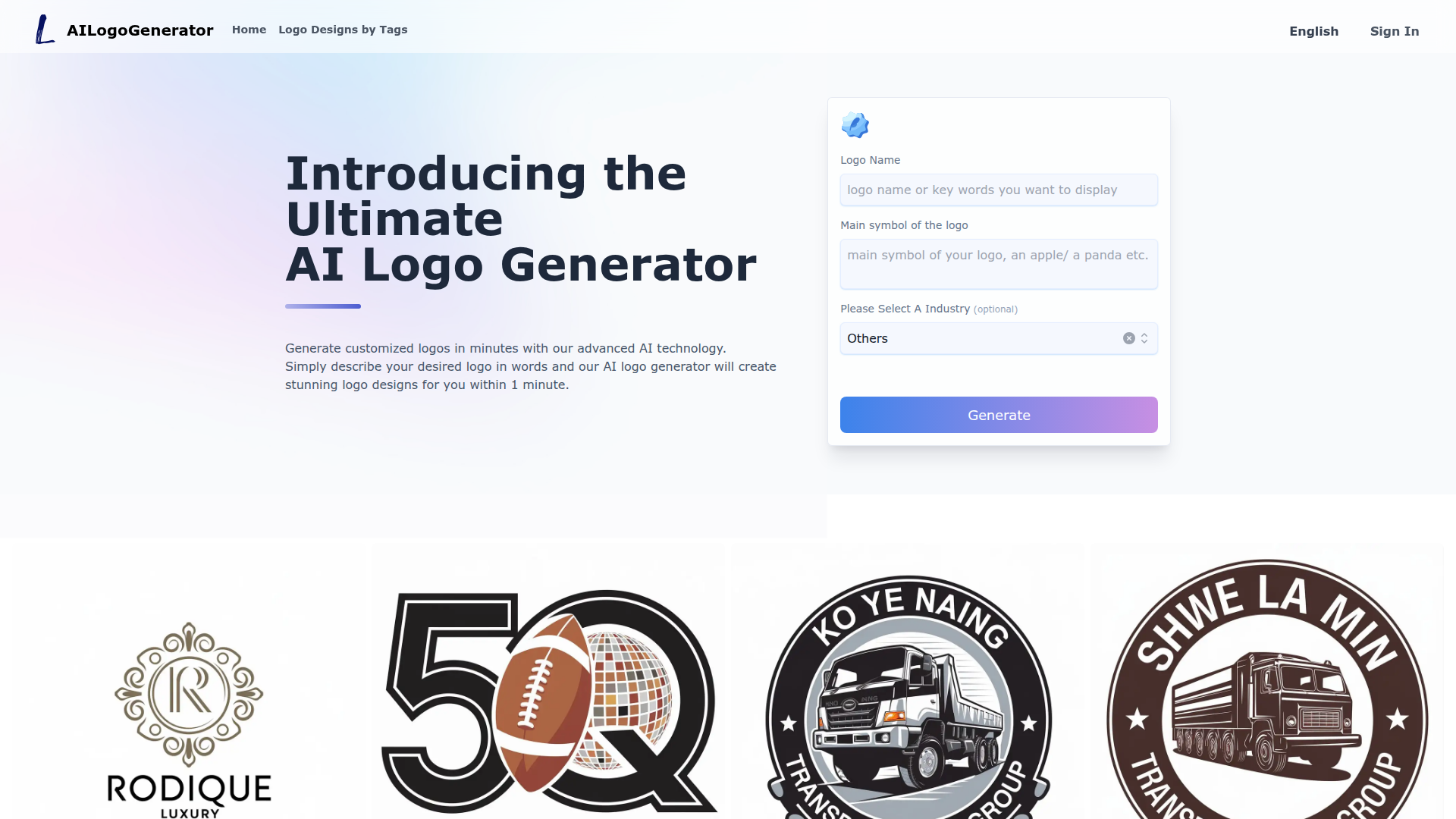Go to Home in navigation
This screenshot has height=819, width=1456.
tap(249, 30)
